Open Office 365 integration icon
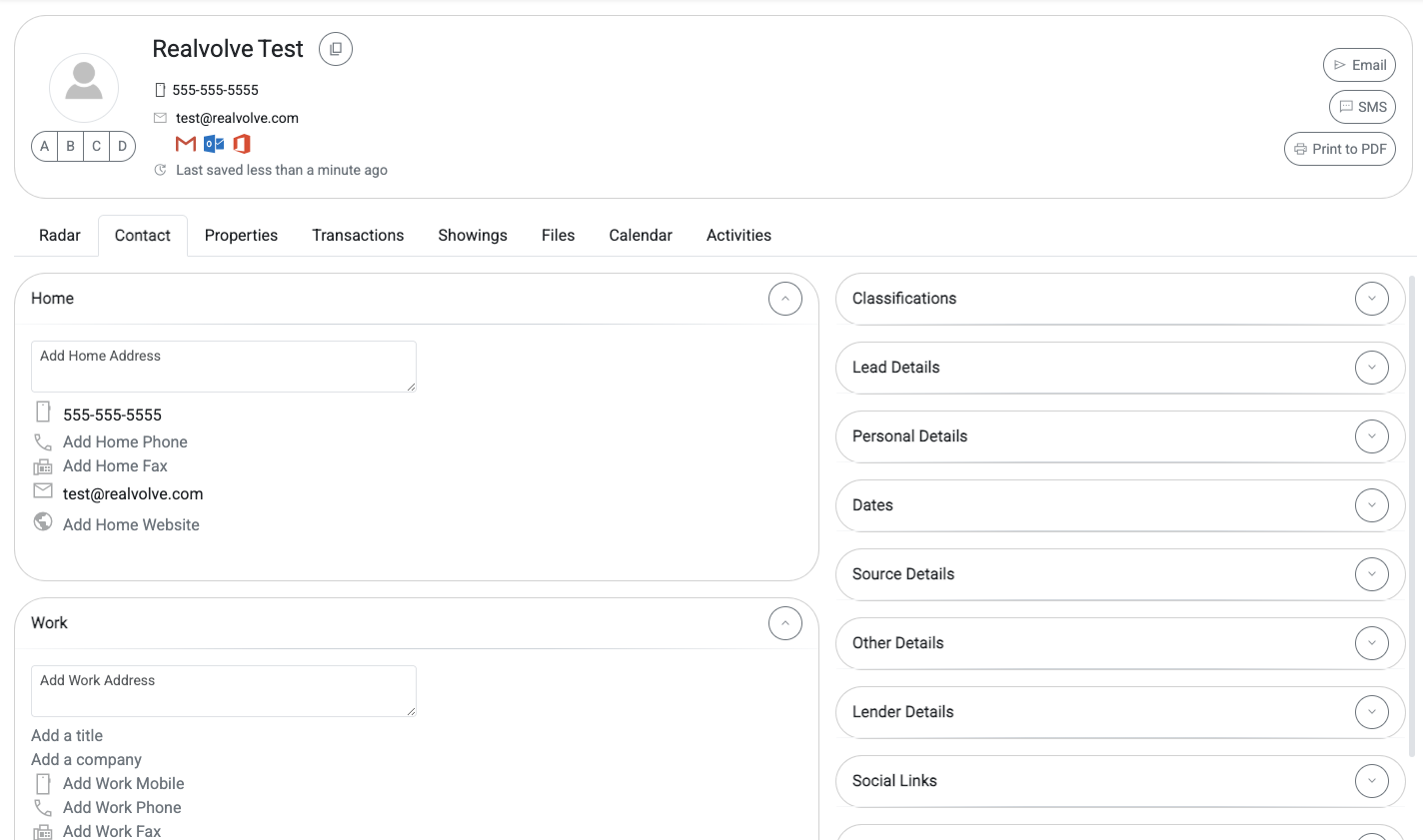Viewport: 1423px width, 840px height. point(242,144)
